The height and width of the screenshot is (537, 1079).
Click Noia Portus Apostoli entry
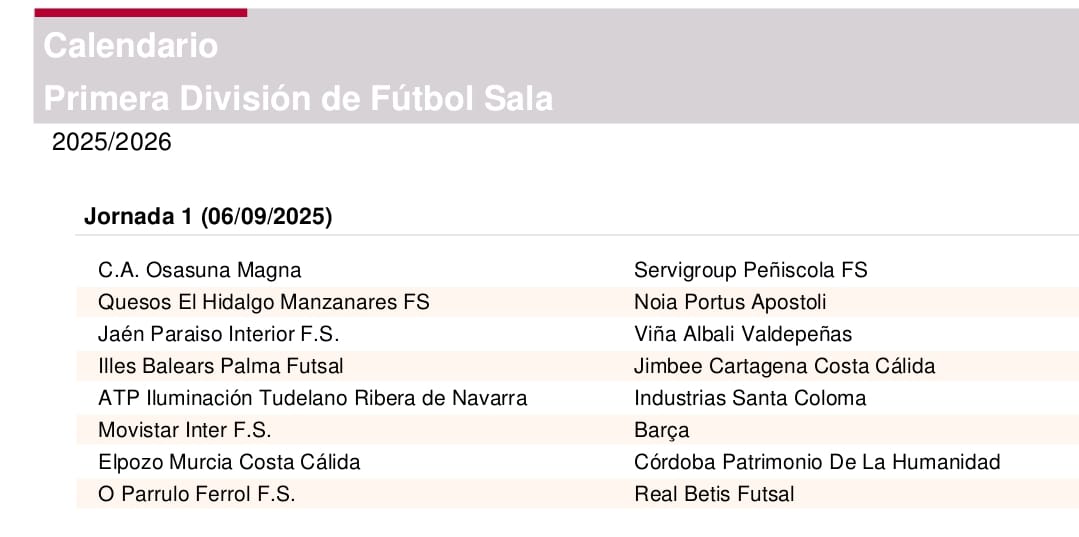[730, 302]
